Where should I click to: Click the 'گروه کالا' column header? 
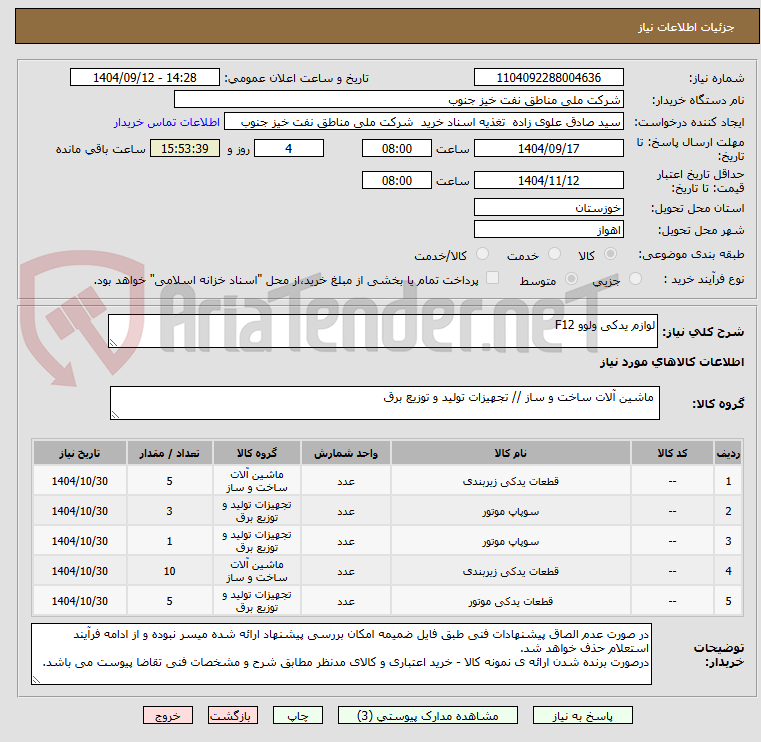pyautogui.click(x=257, y=453)
